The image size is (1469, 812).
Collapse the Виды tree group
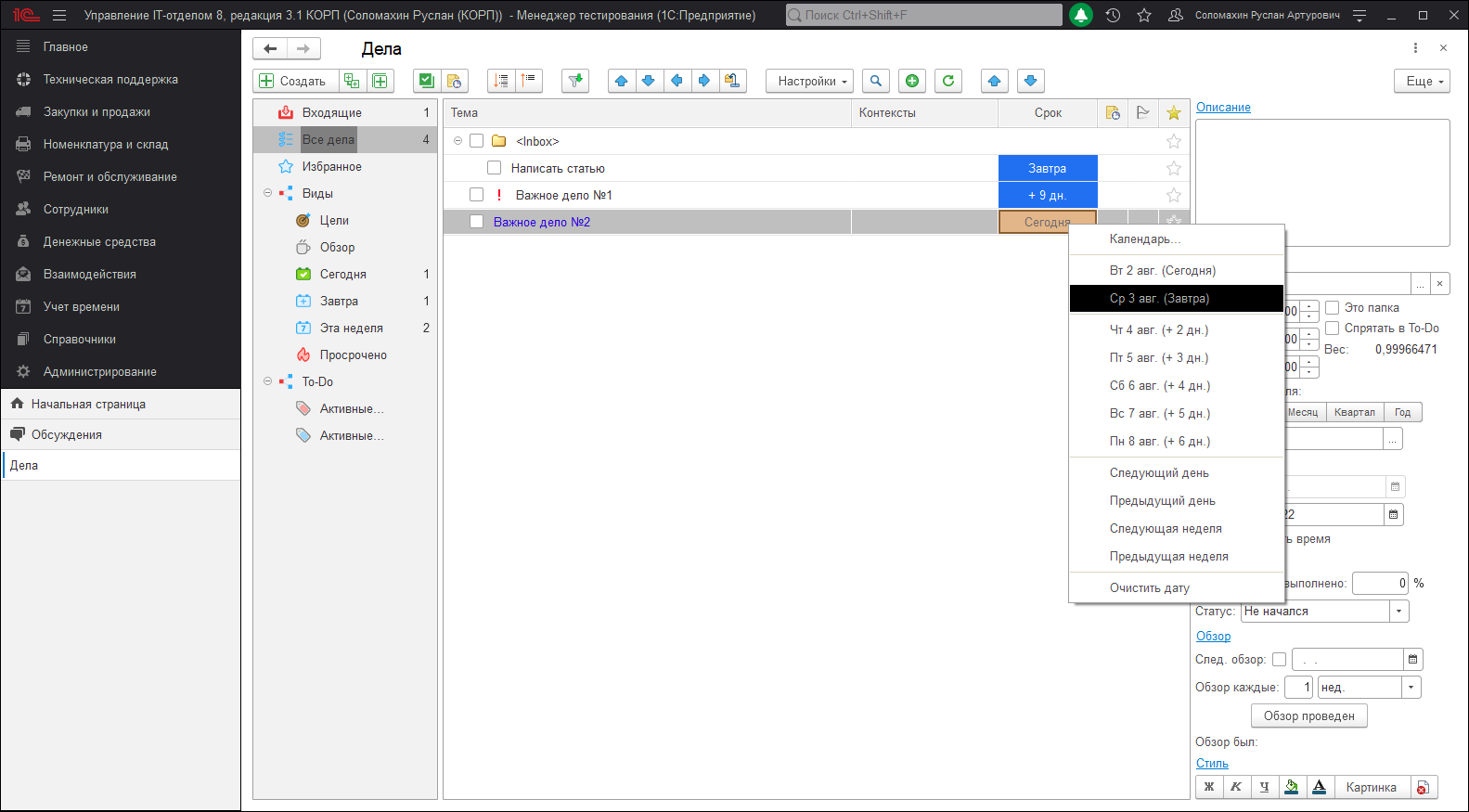coord(268,193)
